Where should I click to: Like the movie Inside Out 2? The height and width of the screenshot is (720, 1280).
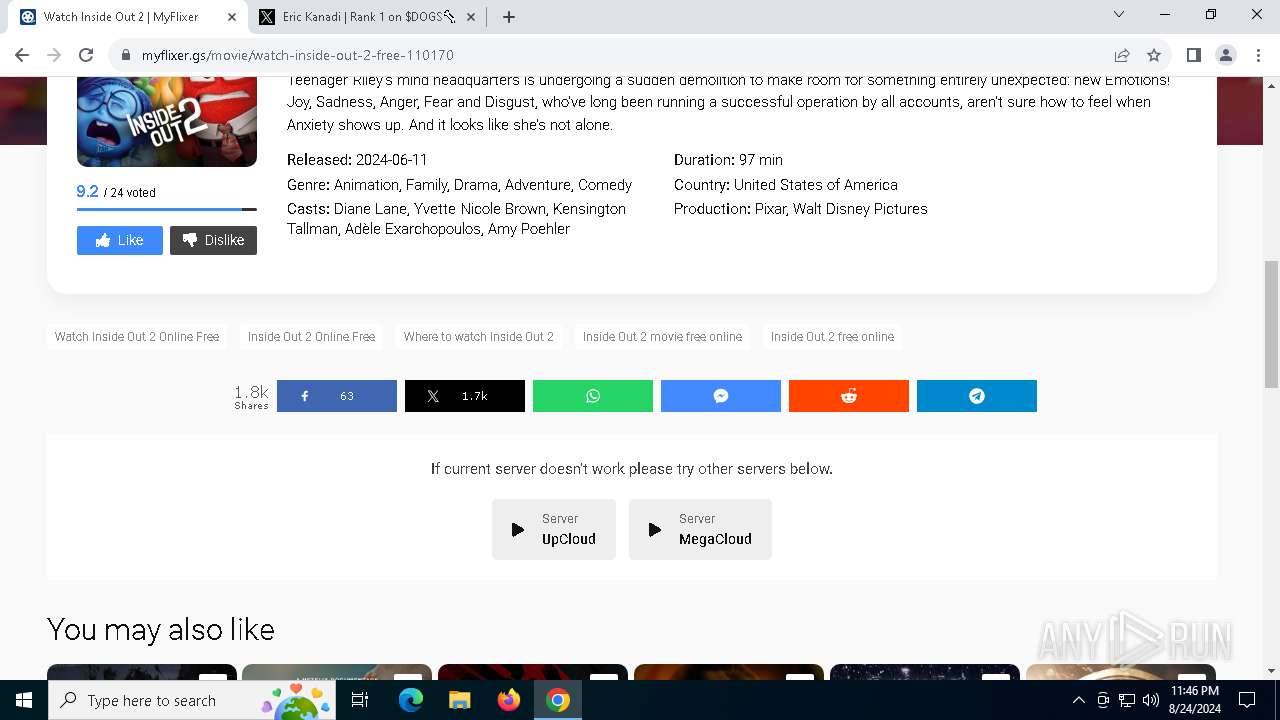(x=120, y=240)
